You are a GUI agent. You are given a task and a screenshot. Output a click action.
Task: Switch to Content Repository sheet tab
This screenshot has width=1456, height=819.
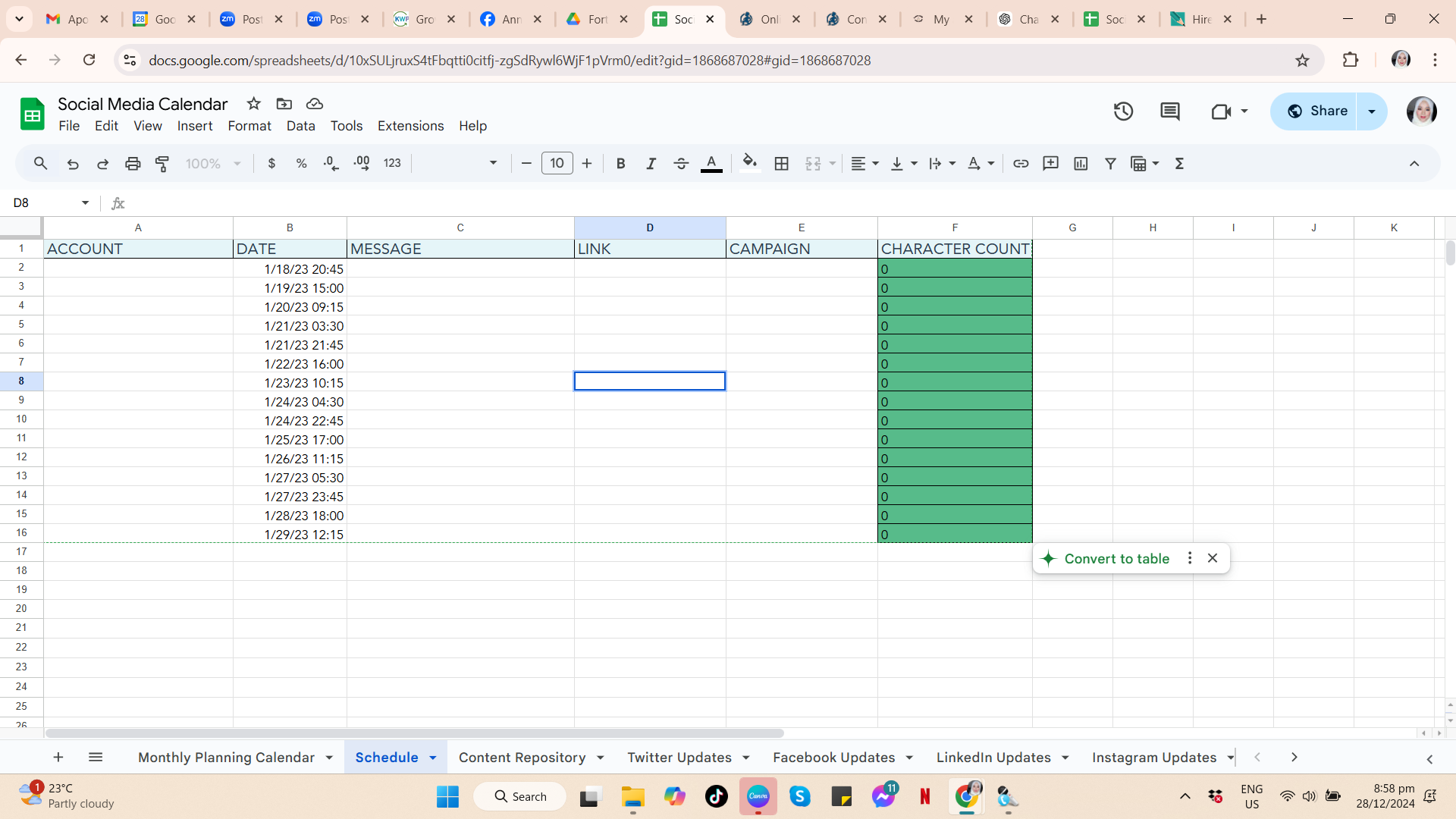coord(522,758)
